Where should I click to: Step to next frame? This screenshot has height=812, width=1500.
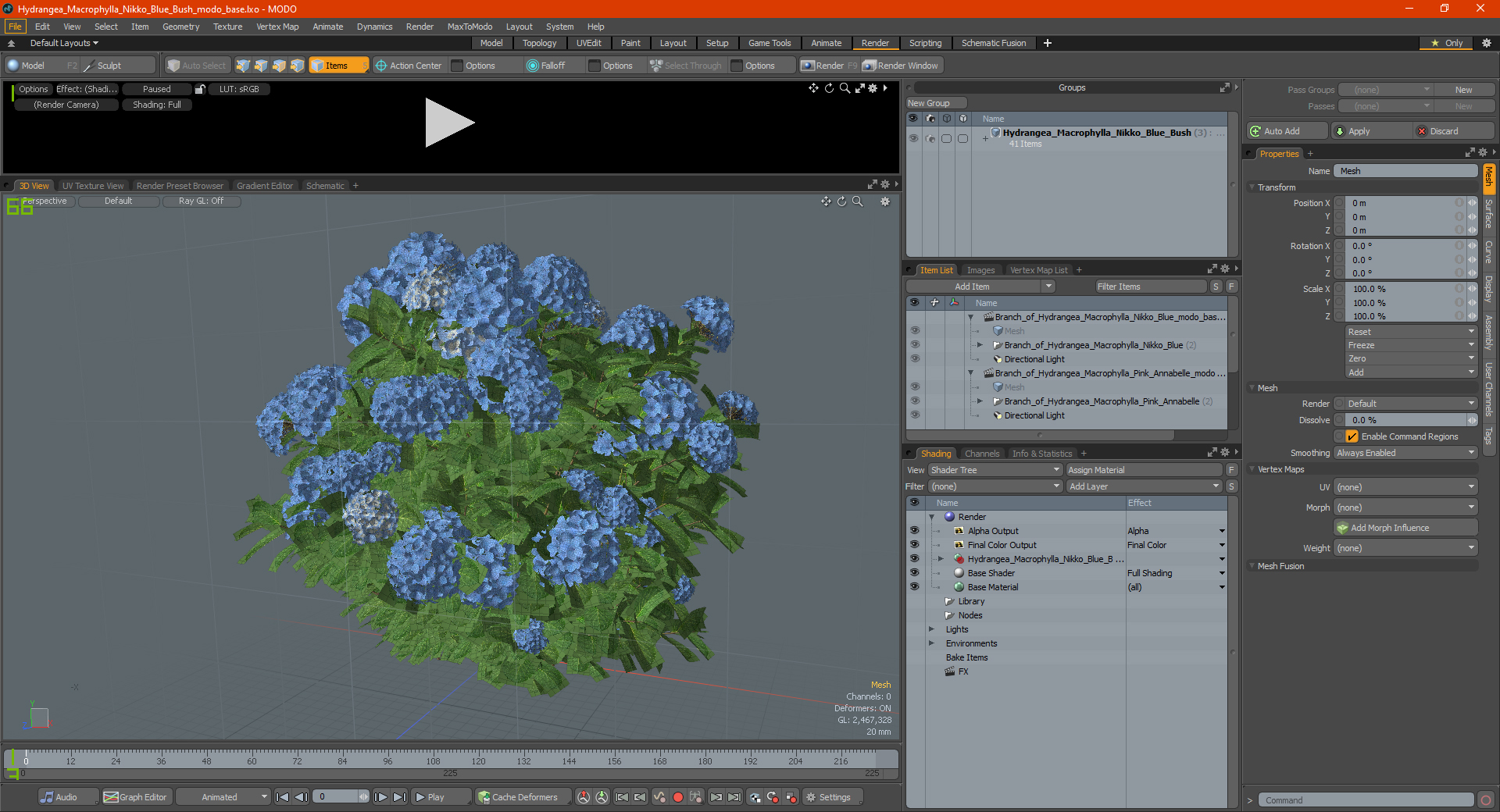[x=380, y=797]
